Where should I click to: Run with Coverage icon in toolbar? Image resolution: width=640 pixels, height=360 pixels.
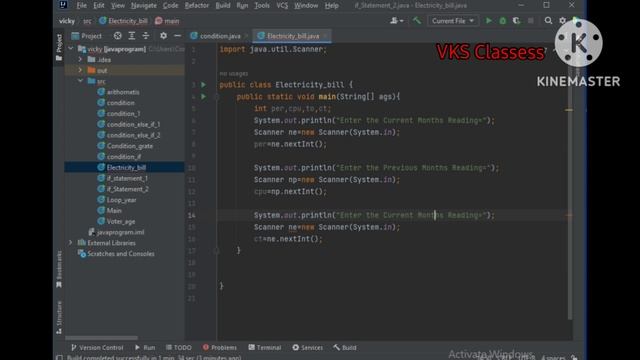pos(516,21)
